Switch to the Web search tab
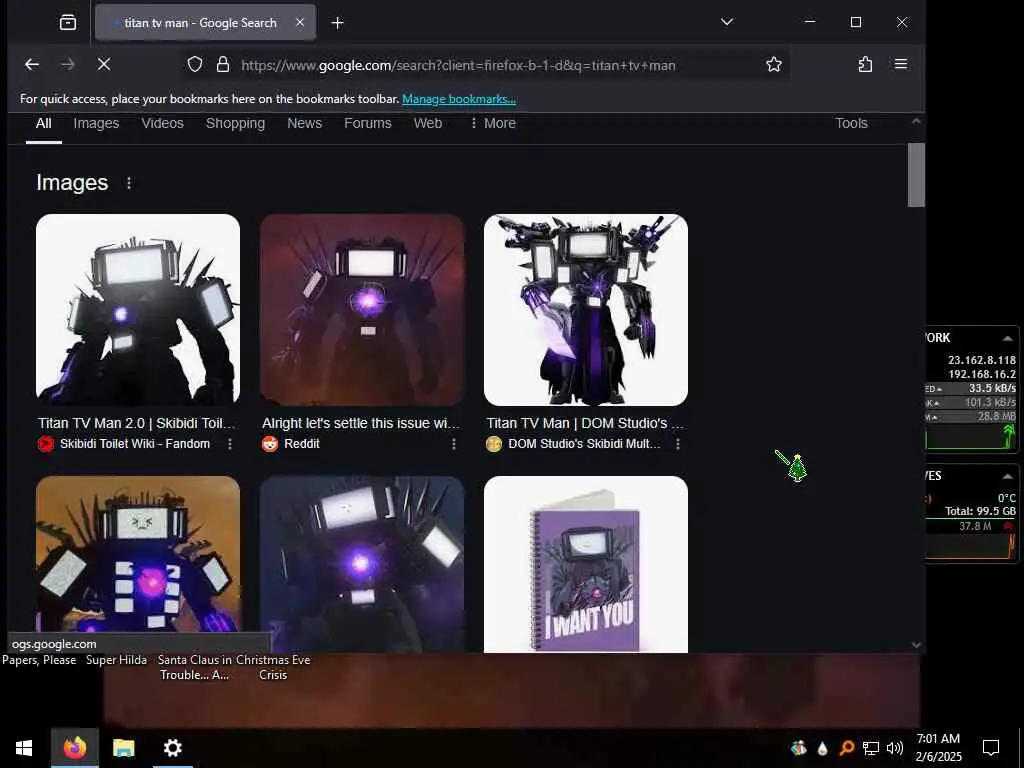Screen dimensions: 1024x768 tap(428, 123)
